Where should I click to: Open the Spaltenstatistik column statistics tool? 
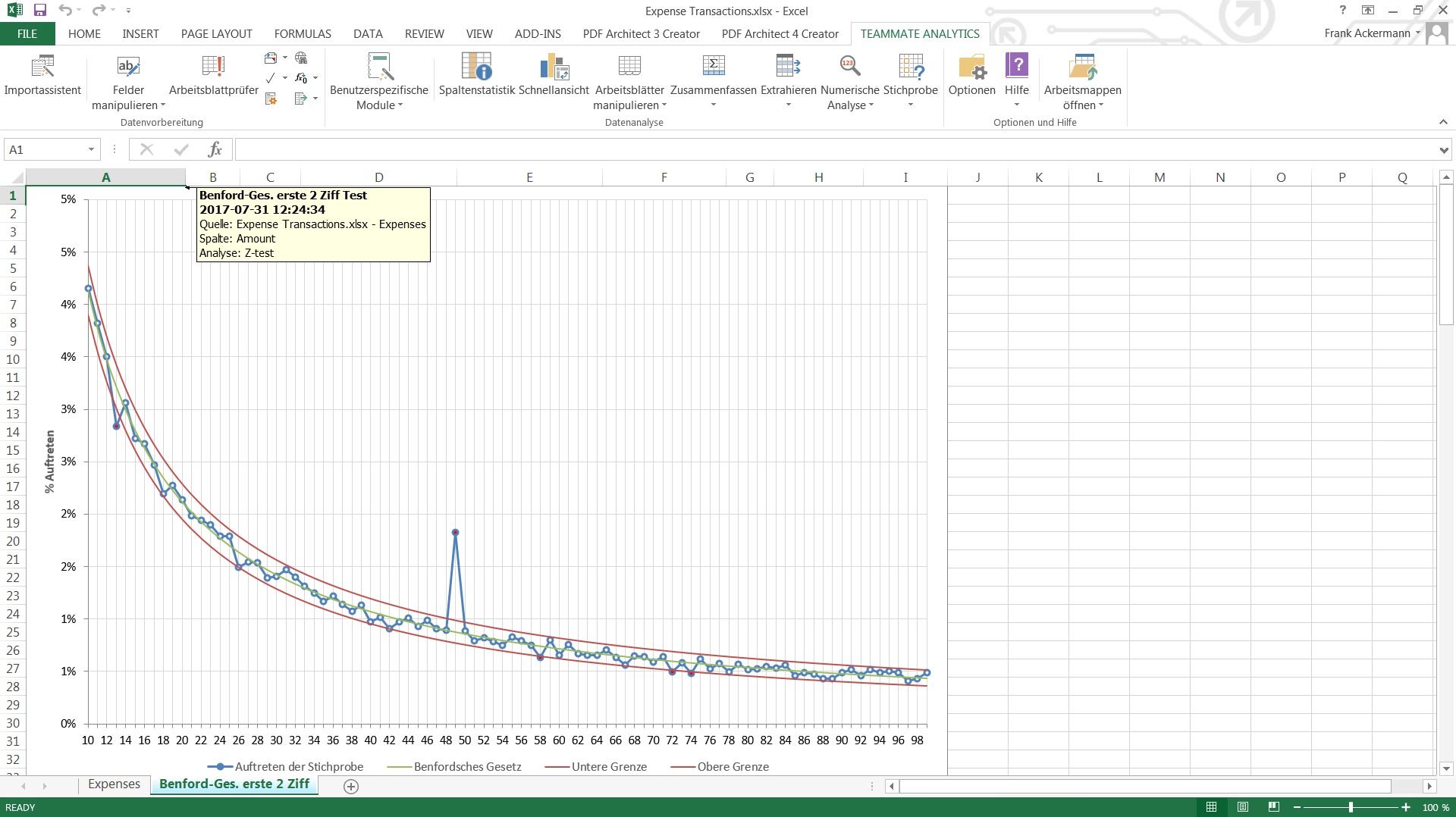(x=476, y=75)
